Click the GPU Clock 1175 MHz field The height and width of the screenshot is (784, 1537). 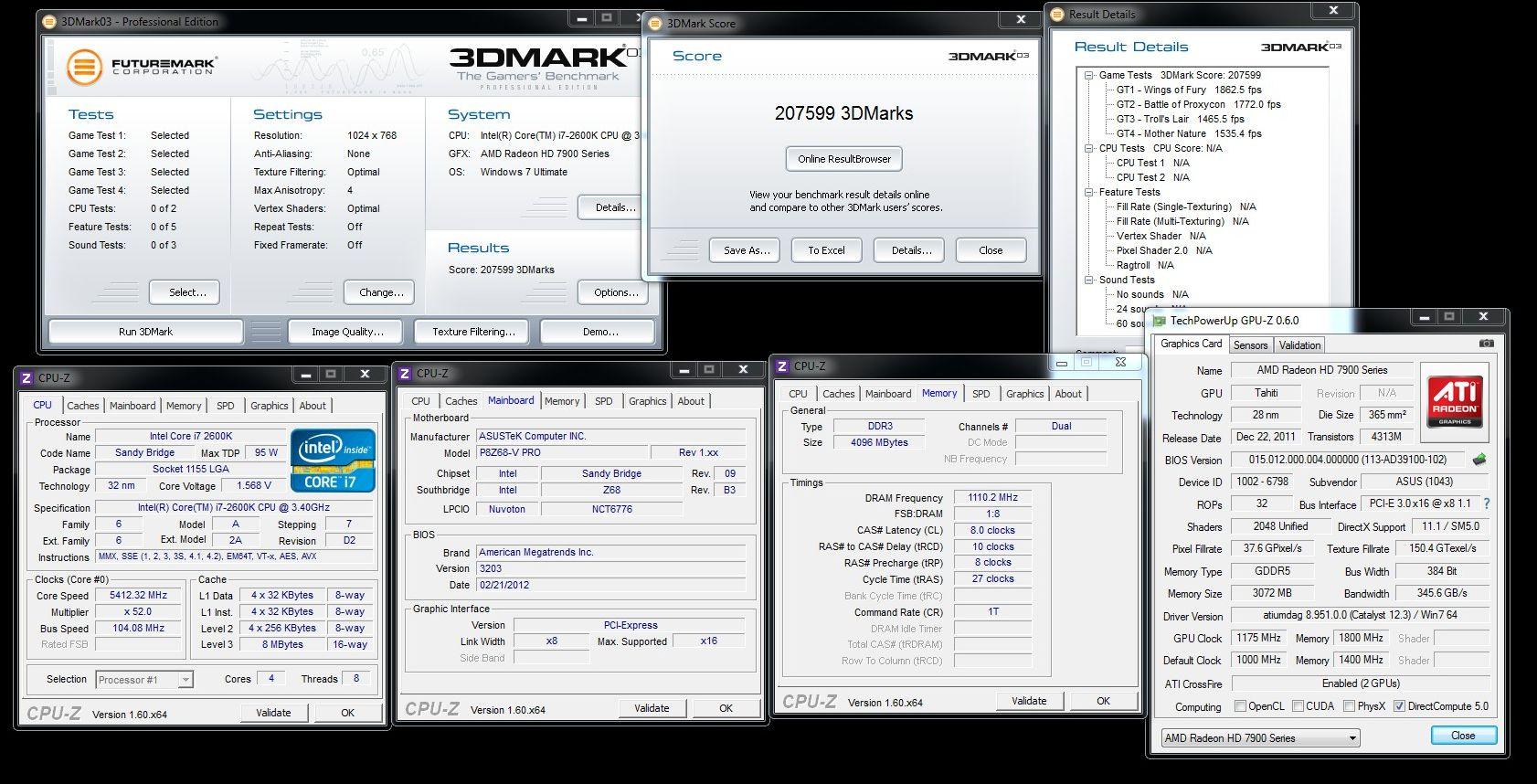(x=1258, y=638)
